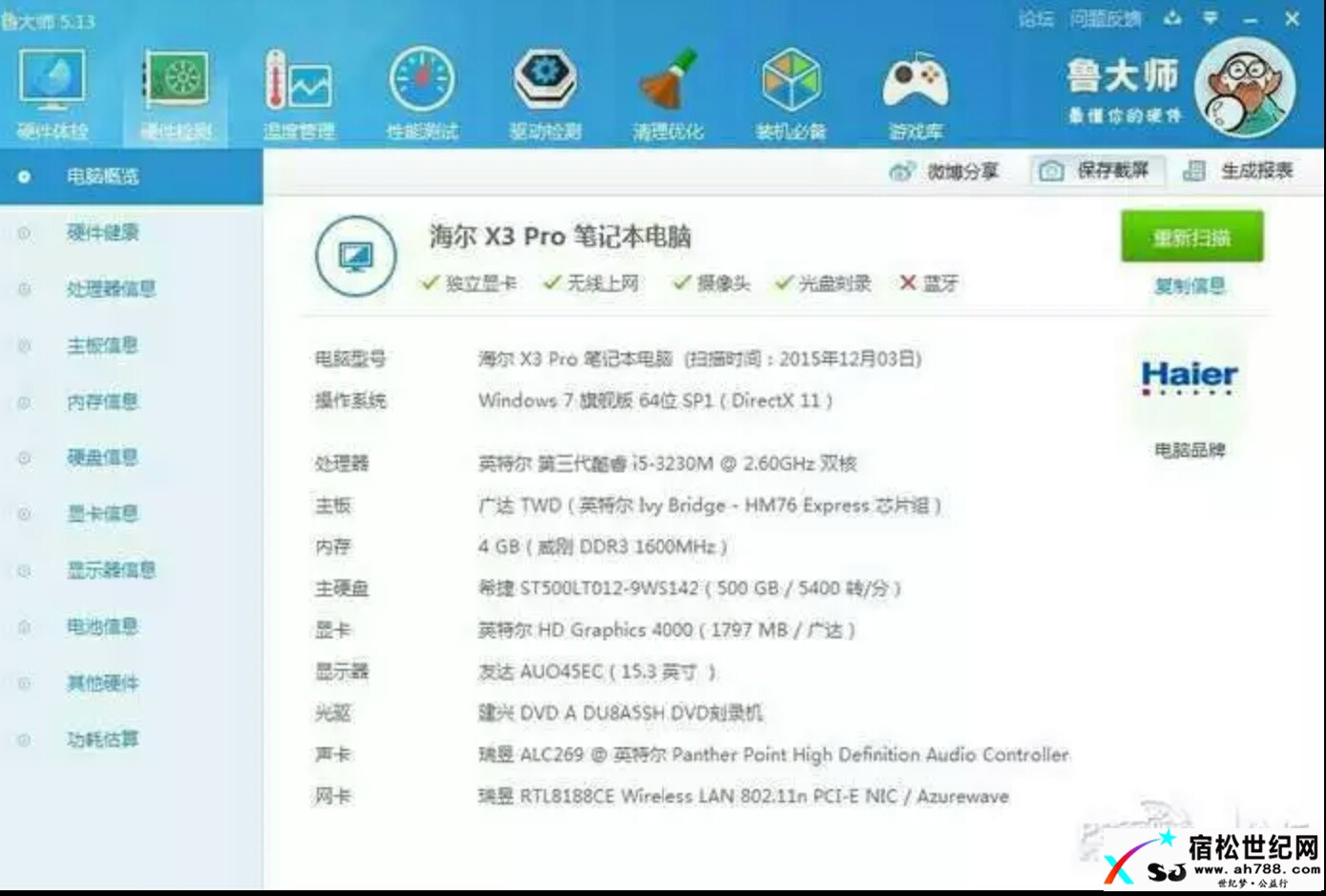Viewport: 1326px width, 896px height.
Task: Click the 4 GB DDR3 1600MHz memory value
Action: tap(602, 547)
